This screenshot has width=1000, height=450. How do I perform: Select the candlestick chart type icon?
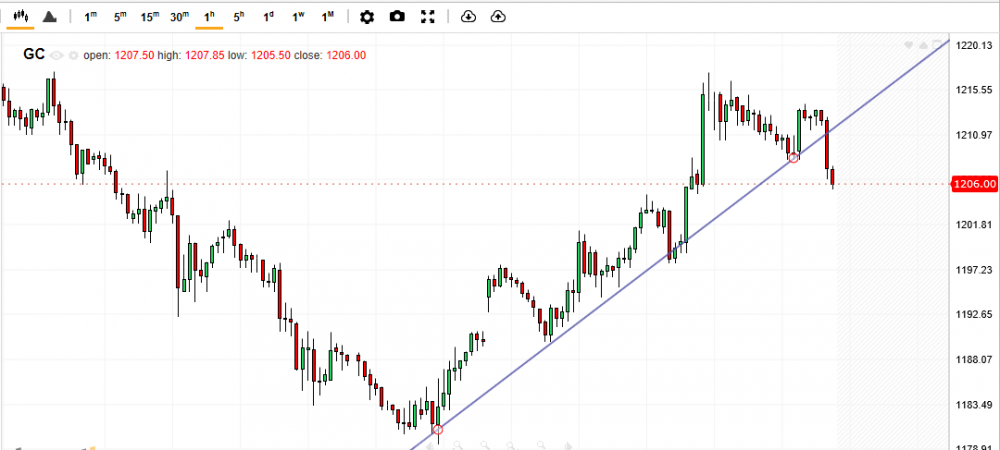click(x=21, y=17)
